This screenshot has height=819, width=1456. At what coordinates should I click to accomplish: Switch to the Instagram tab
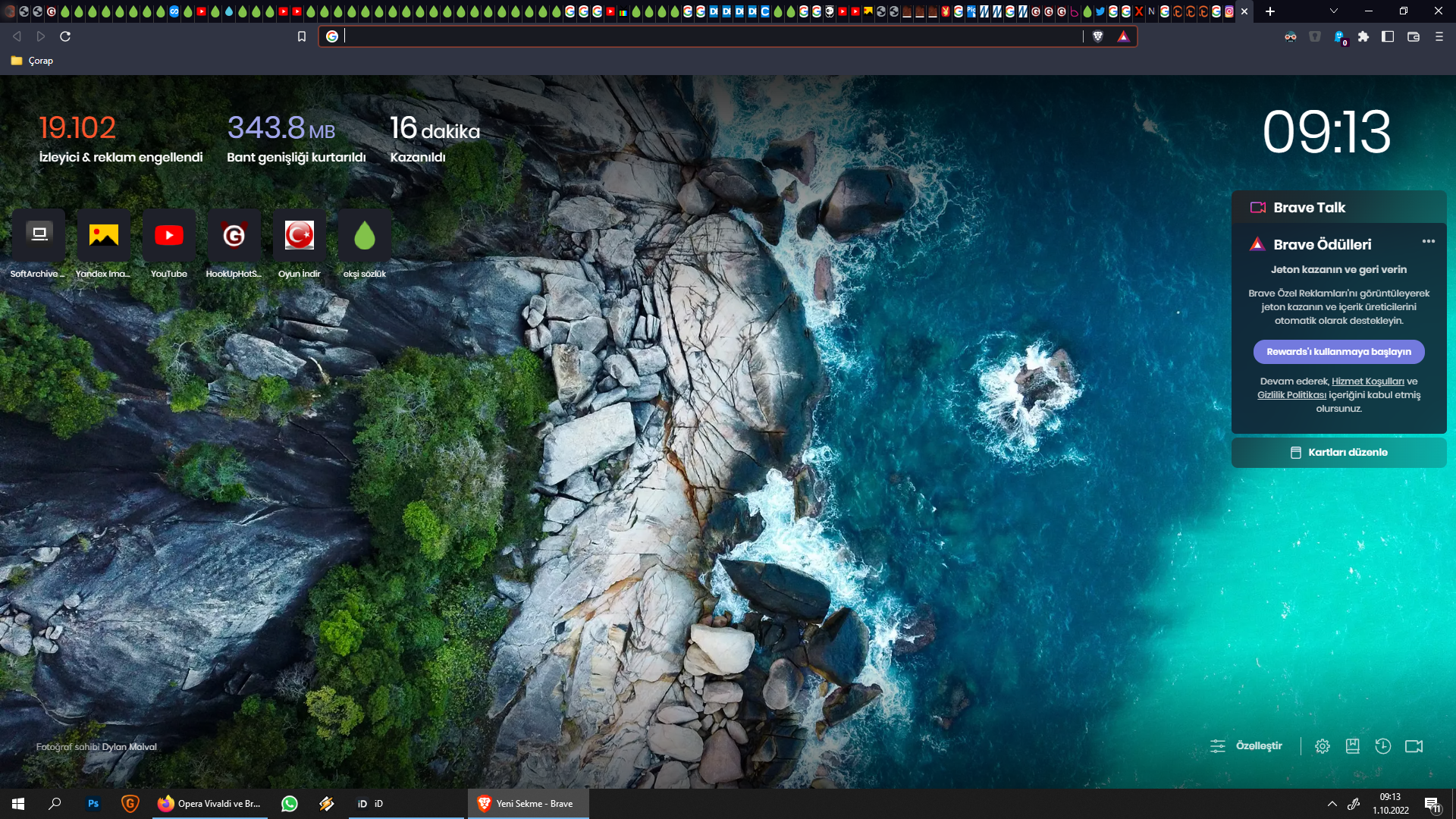tap(1229, 11)
